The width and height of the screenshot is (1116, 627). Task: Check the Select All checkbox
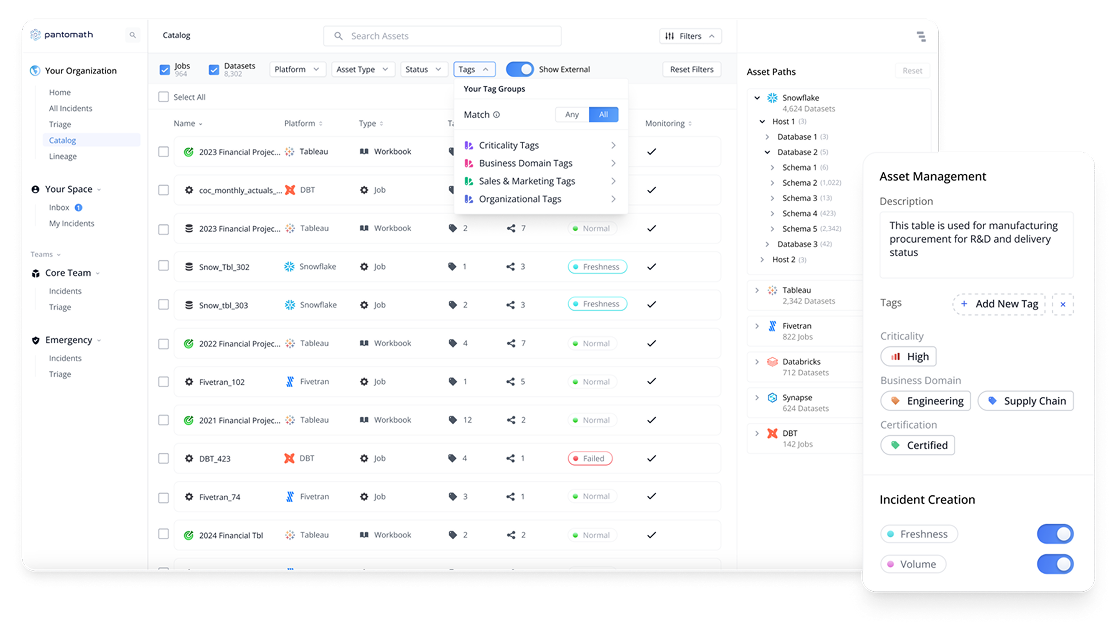click(x=164, y=97)
